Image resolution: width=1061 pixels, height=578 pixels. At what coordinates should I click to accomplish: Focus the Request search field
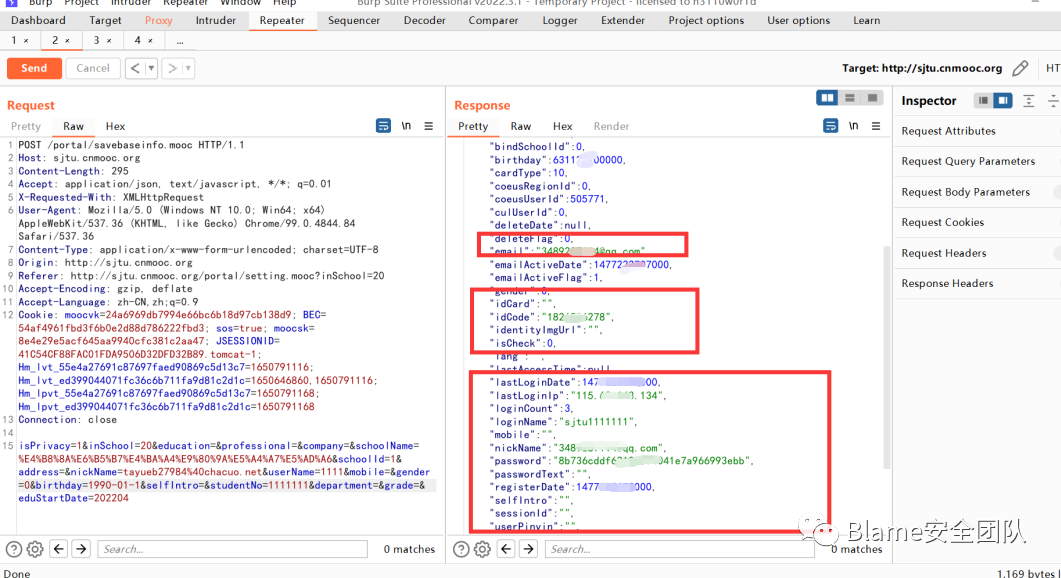[233, 549]
